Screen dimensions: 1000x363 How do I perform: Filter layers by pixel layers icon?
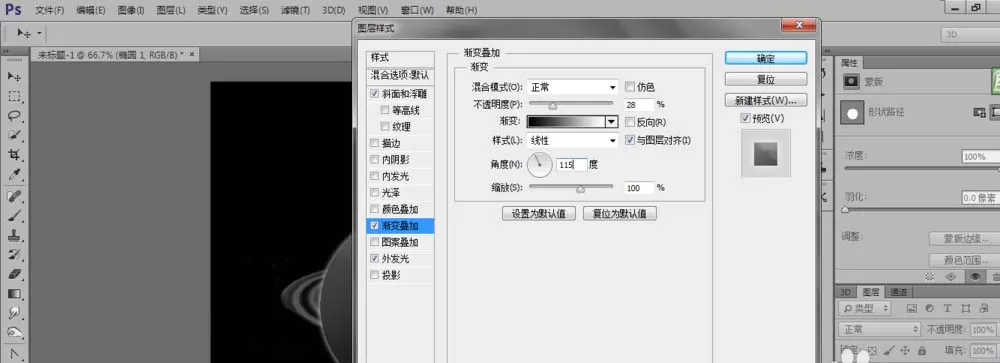[911, 308]
